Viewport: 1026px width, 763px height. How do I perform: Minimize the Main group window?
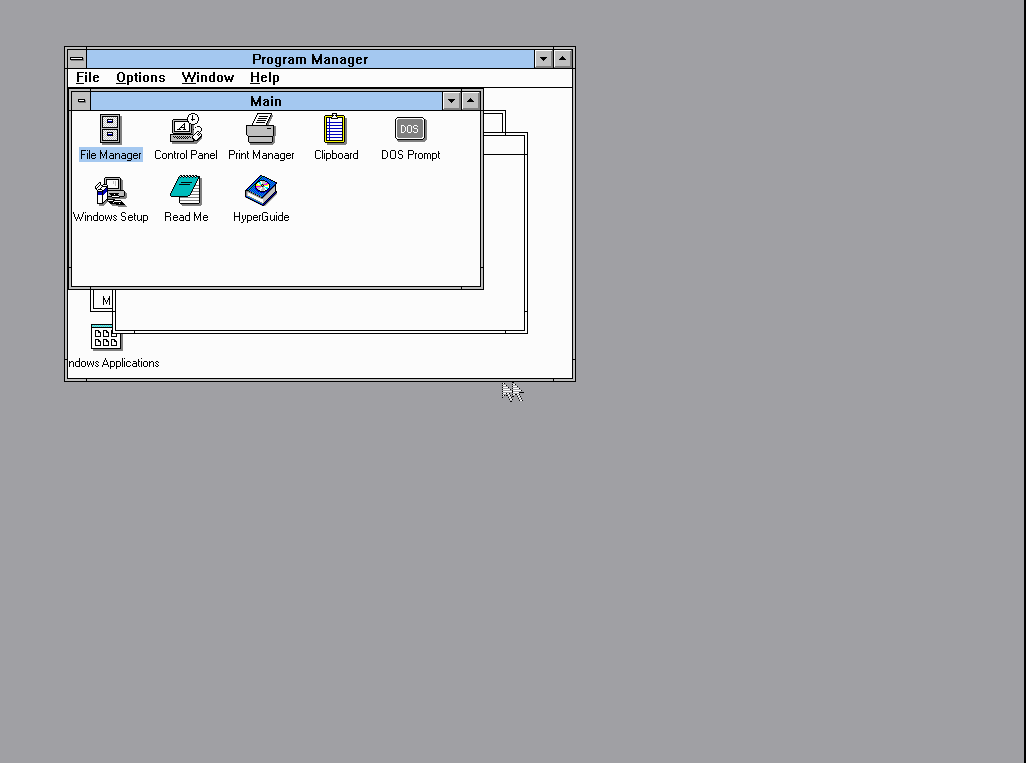click(451, 101)
